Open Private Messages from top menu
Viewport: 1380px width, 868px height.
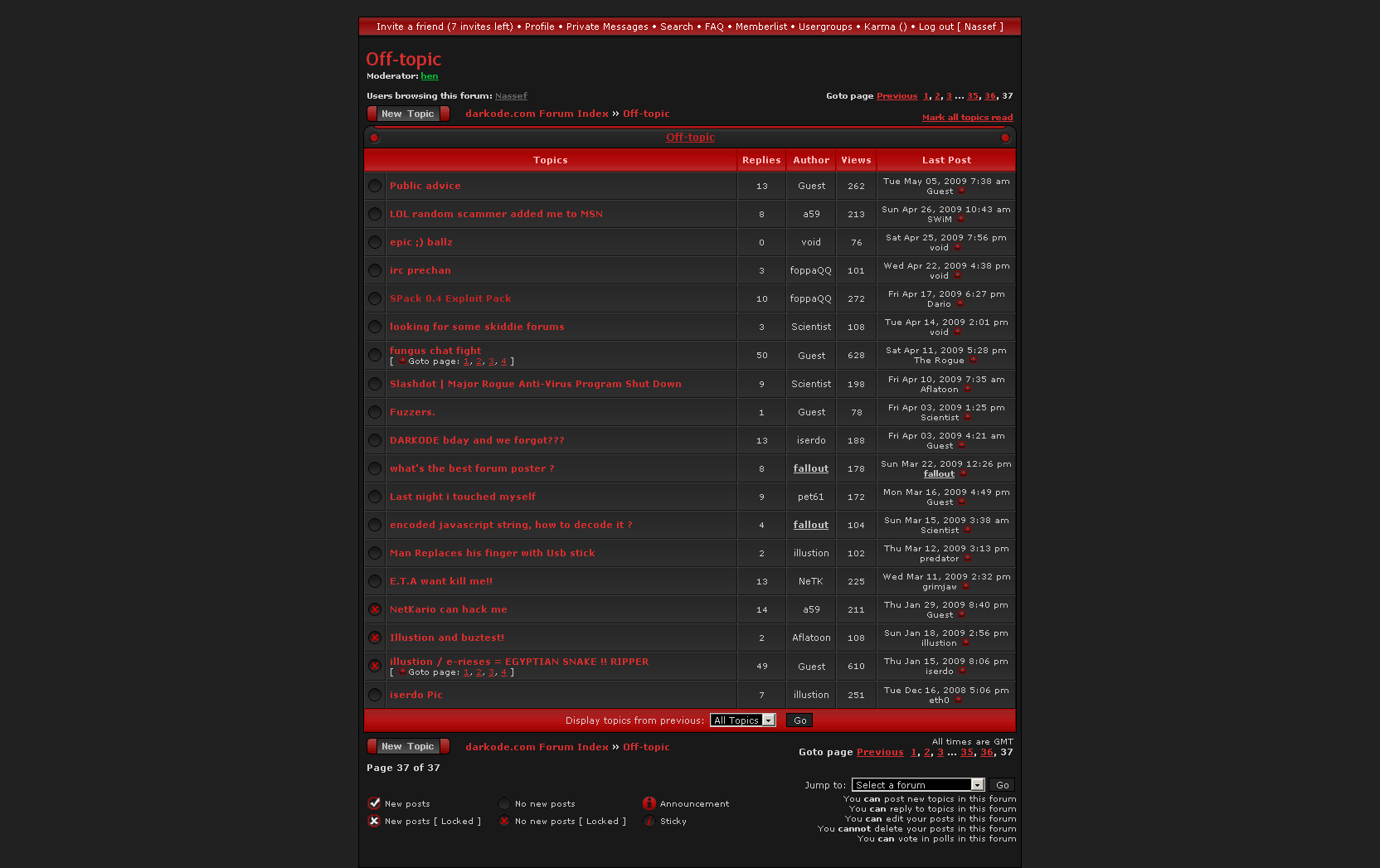pos(607,27)
